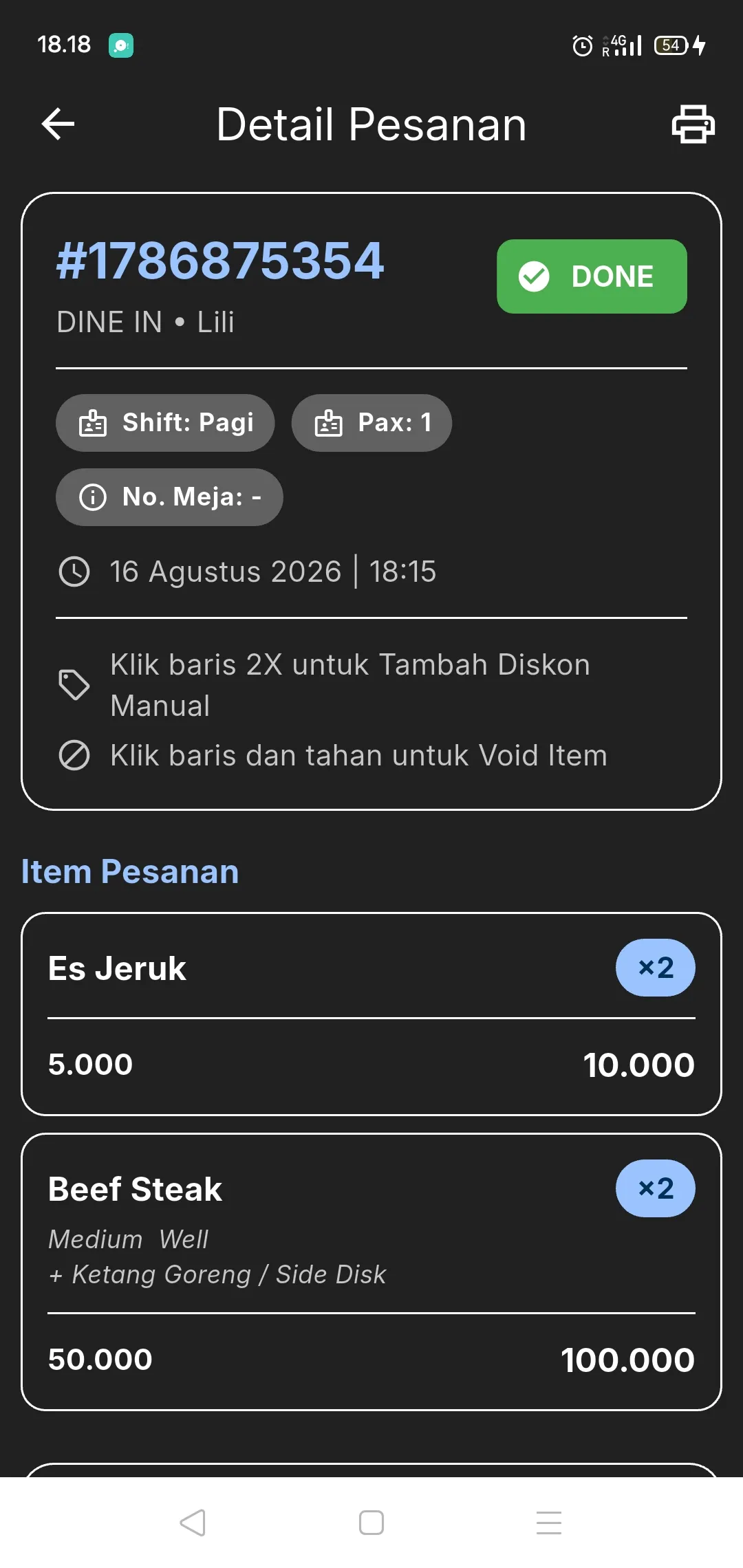Viewport: 743px width, 1568px height.
Task: Tap the ×2 badge on Beef Steak
Action: [x=655, y=1188]
